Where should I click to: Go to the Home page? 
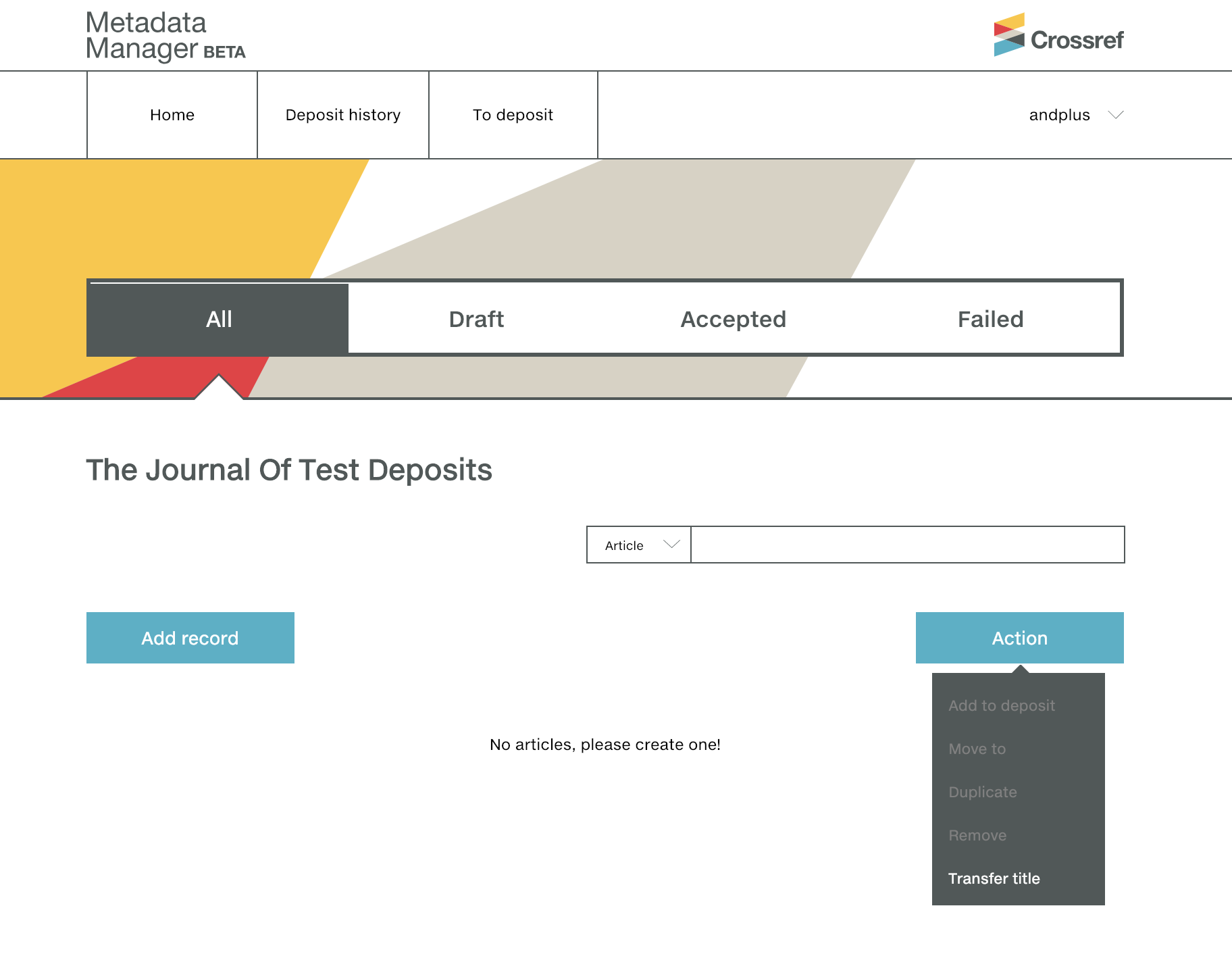[x=172, y=115]
